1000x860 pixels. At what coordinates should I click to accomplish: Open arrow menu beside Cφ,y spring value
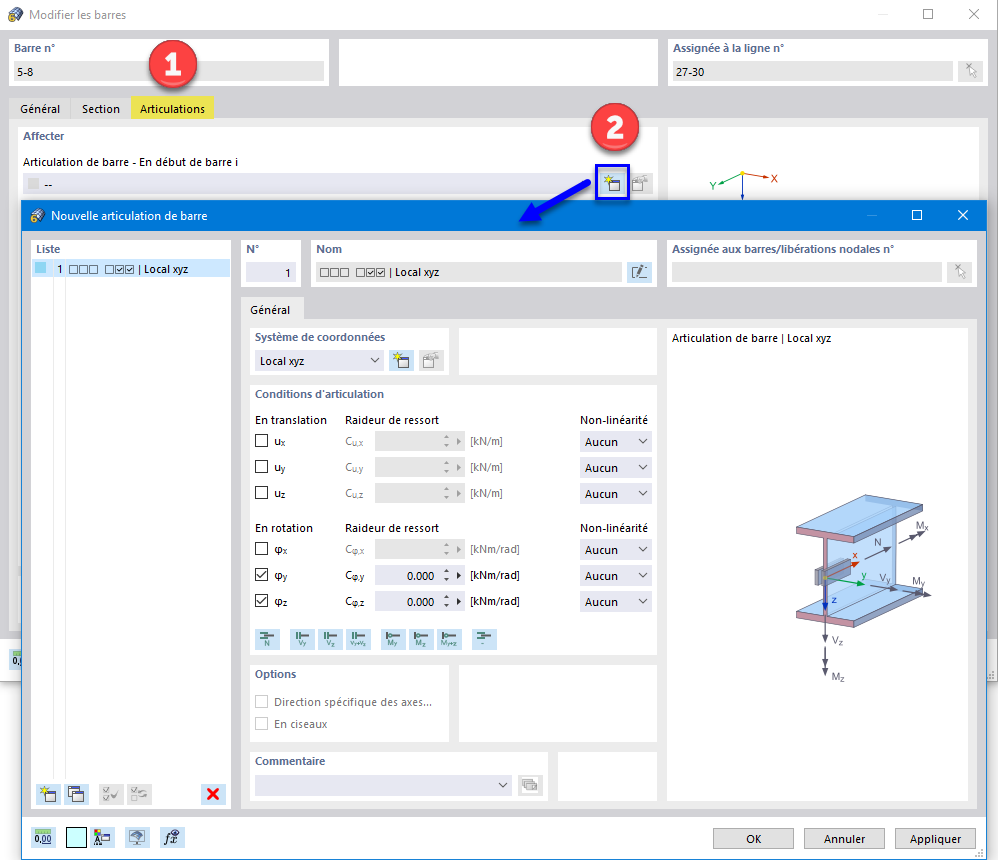coord(459,575)
